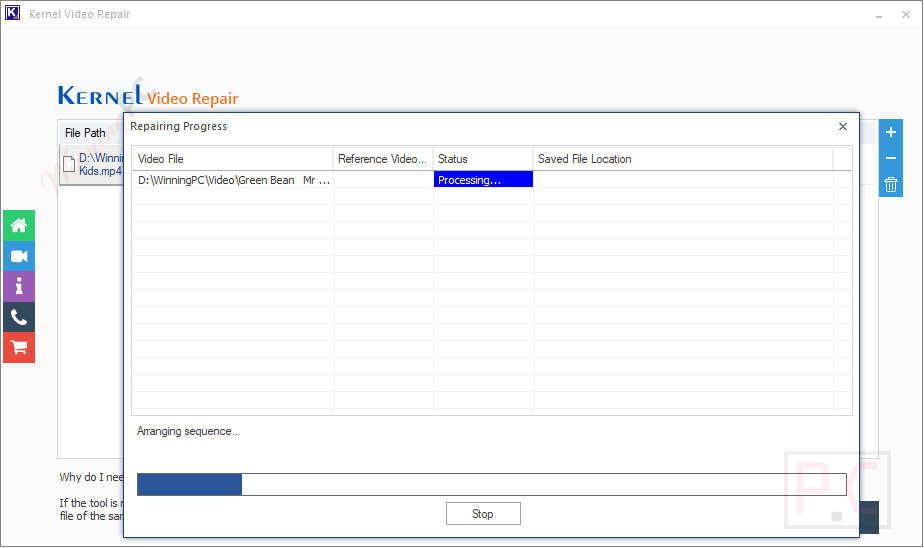
Task: Click the Saved File Location column header
Action: (x=683, y=159)
